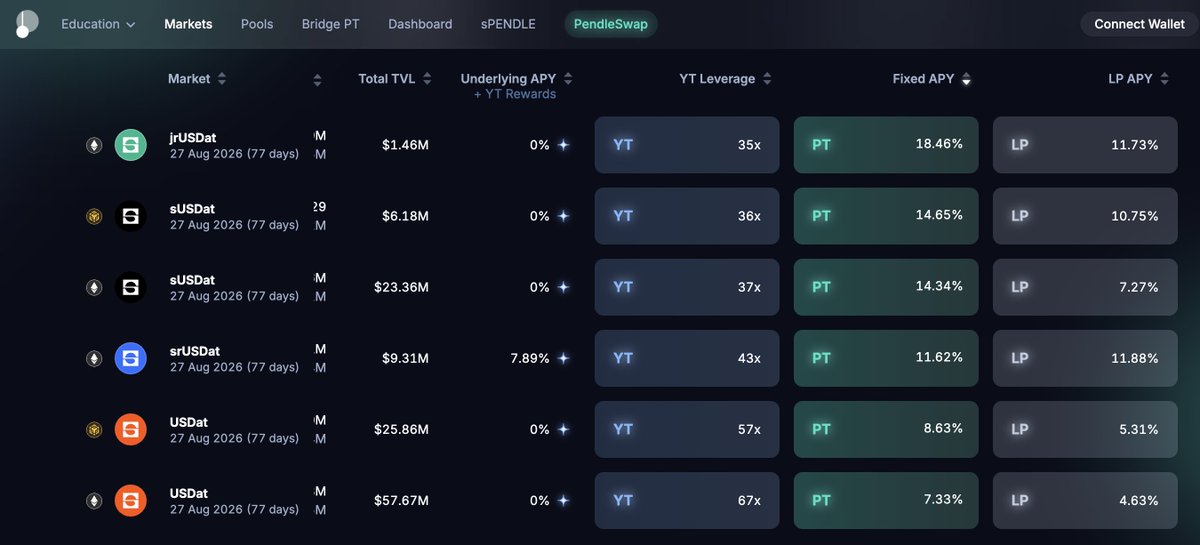Sort by Fixed APY column arrows
1200x545 pixels.
(966, 79)
